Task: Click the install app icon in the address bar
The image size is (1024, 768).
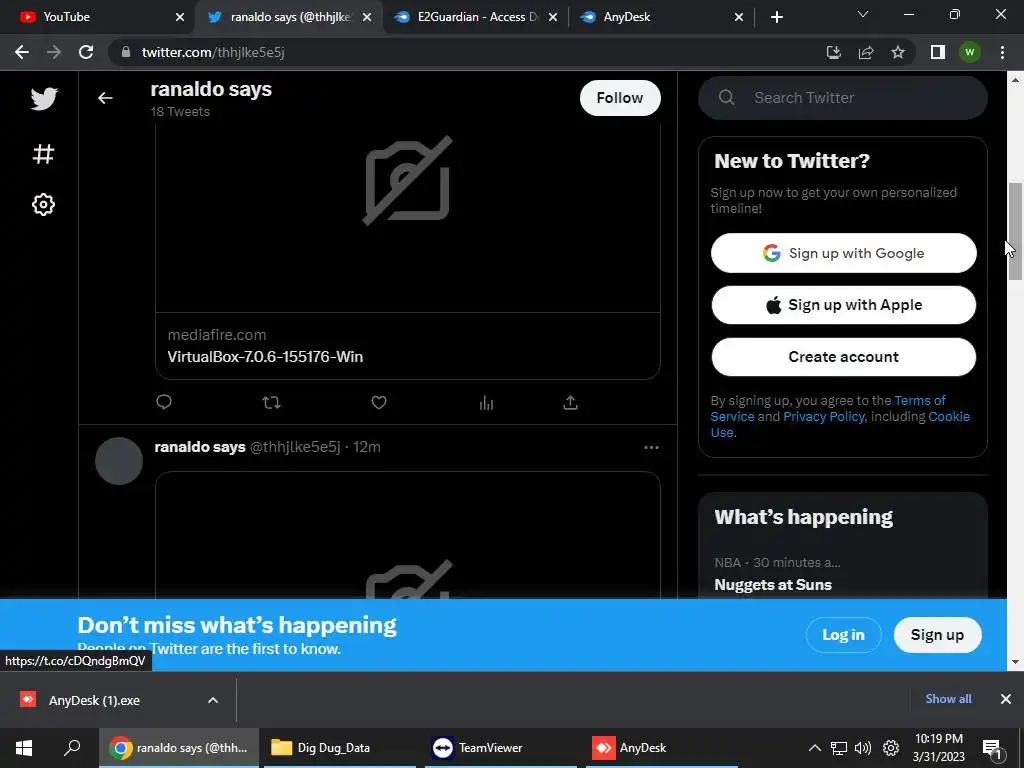Action: [x=834, y=52]
